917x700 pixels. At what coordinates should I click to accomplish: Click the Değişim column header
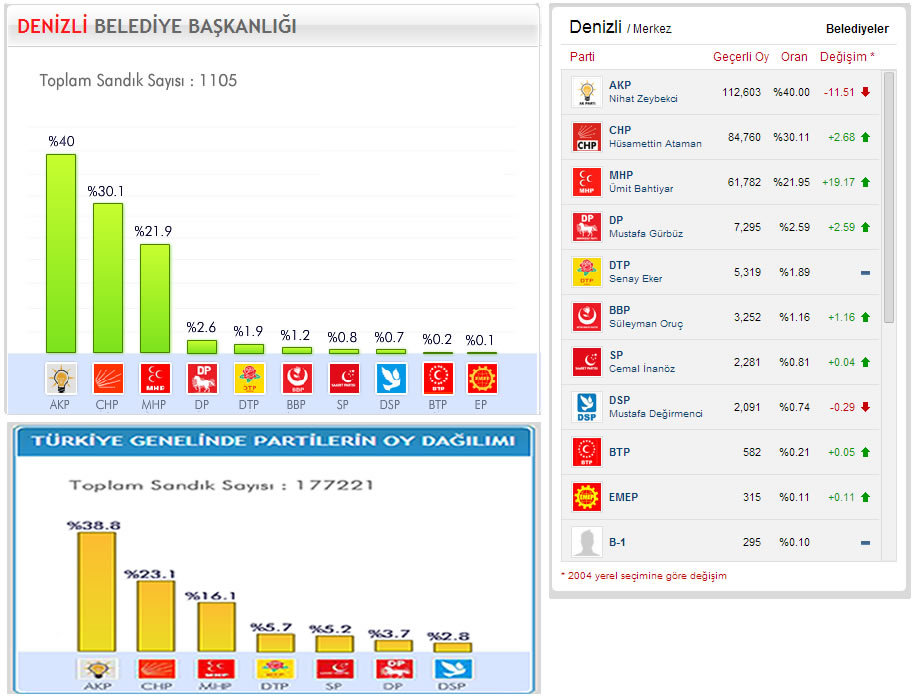pos(847,57)
